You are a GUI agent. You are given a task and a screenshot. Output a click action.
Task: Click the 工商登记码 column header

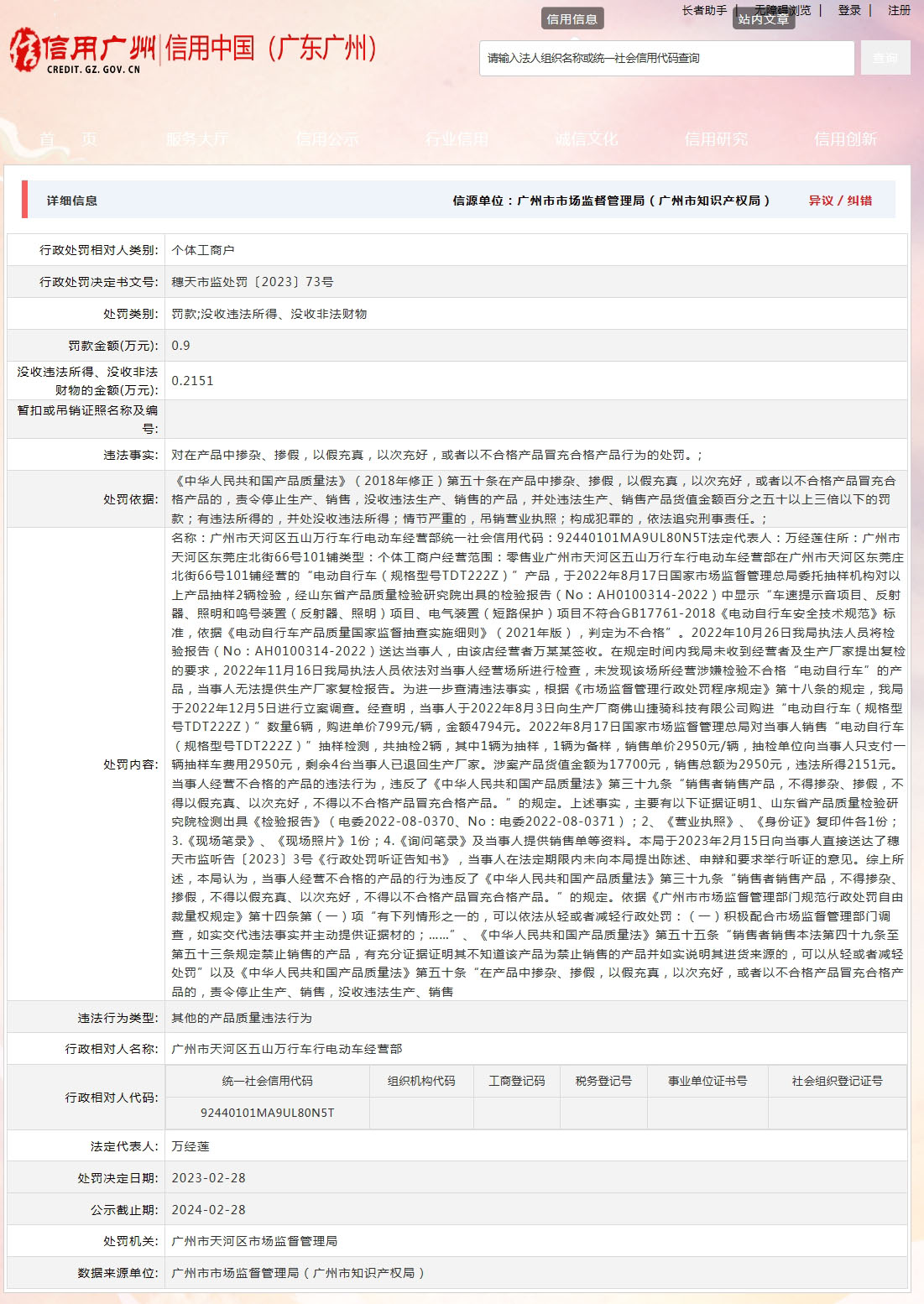517,1081
